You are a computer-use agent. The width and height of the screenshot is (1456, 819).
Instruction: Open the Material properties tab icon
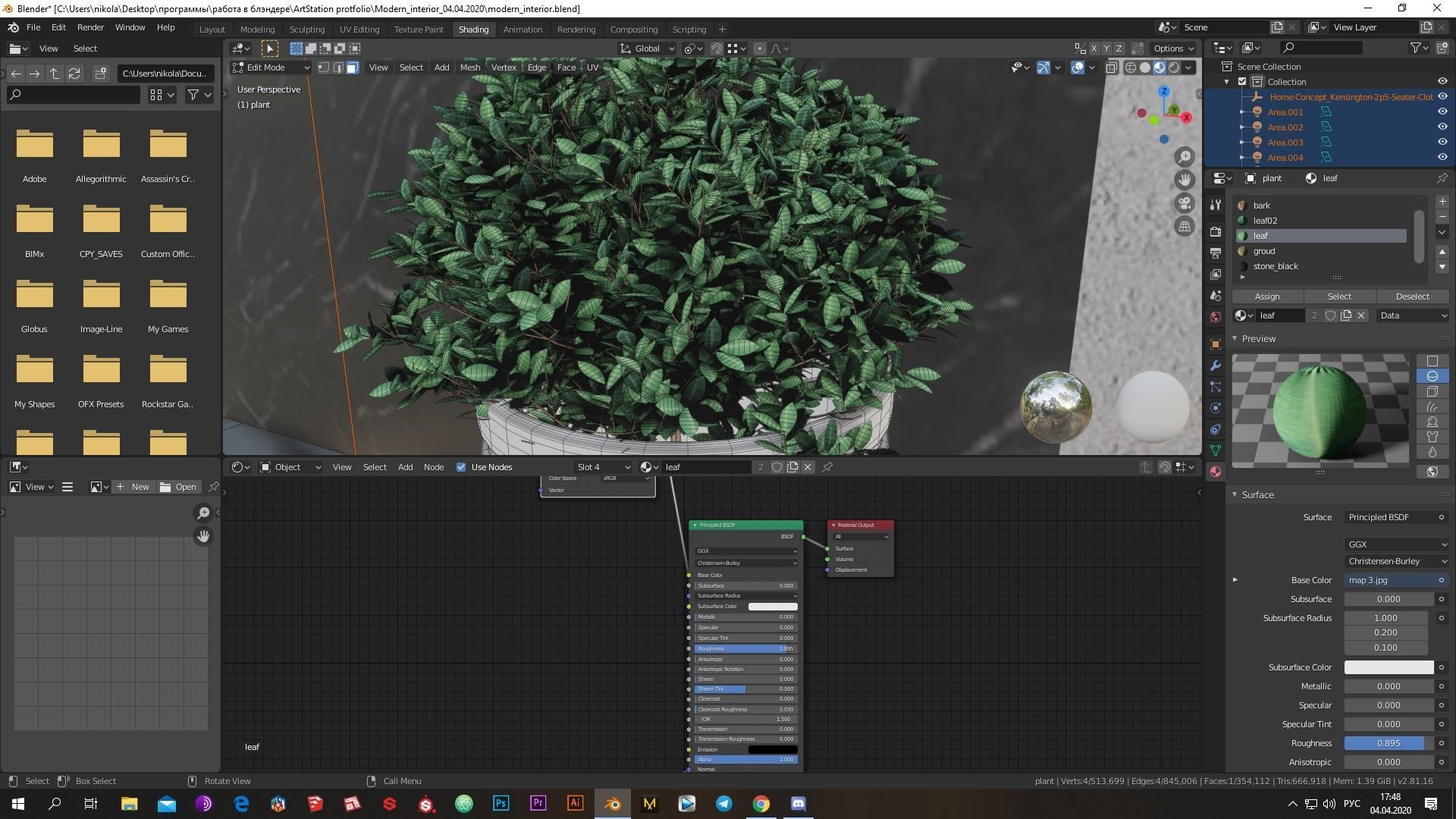tap(1216, 472)
